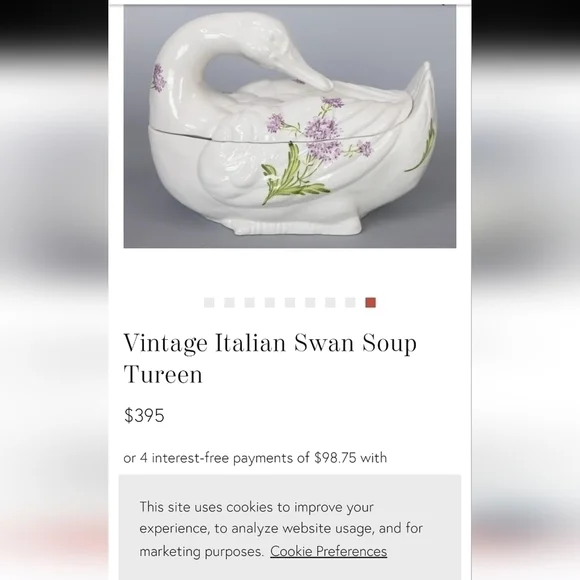Go to the eighth carousel dot

(x=350, y=303)
